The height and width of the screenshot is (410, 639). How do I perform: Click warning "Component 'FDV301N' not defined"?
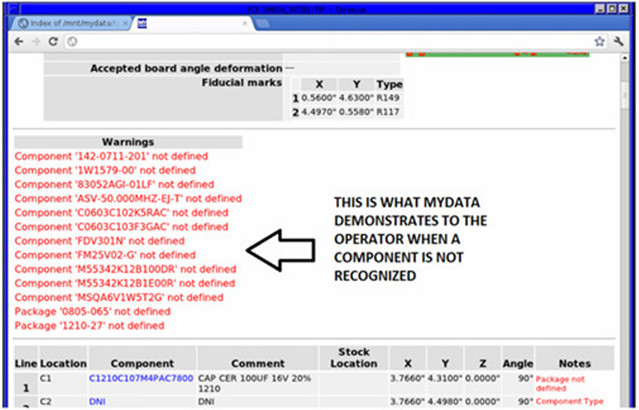[100, 241]
